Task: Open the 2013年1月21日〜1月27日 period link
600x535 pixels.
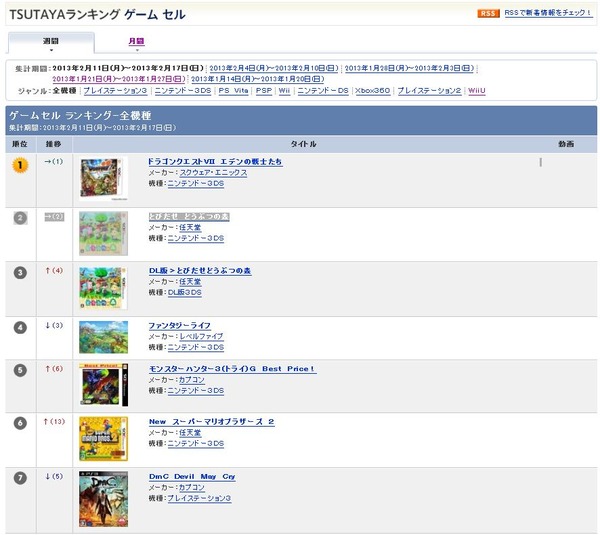Action: coord(119,79)
